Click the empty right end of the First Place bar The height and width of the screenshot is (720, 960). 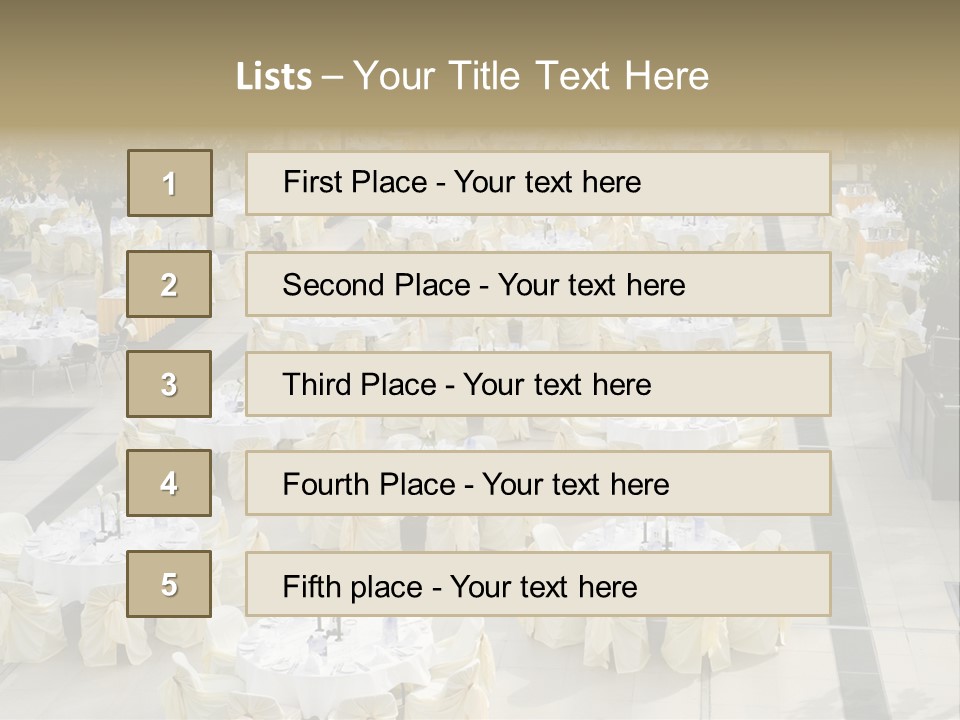point(760,183)
